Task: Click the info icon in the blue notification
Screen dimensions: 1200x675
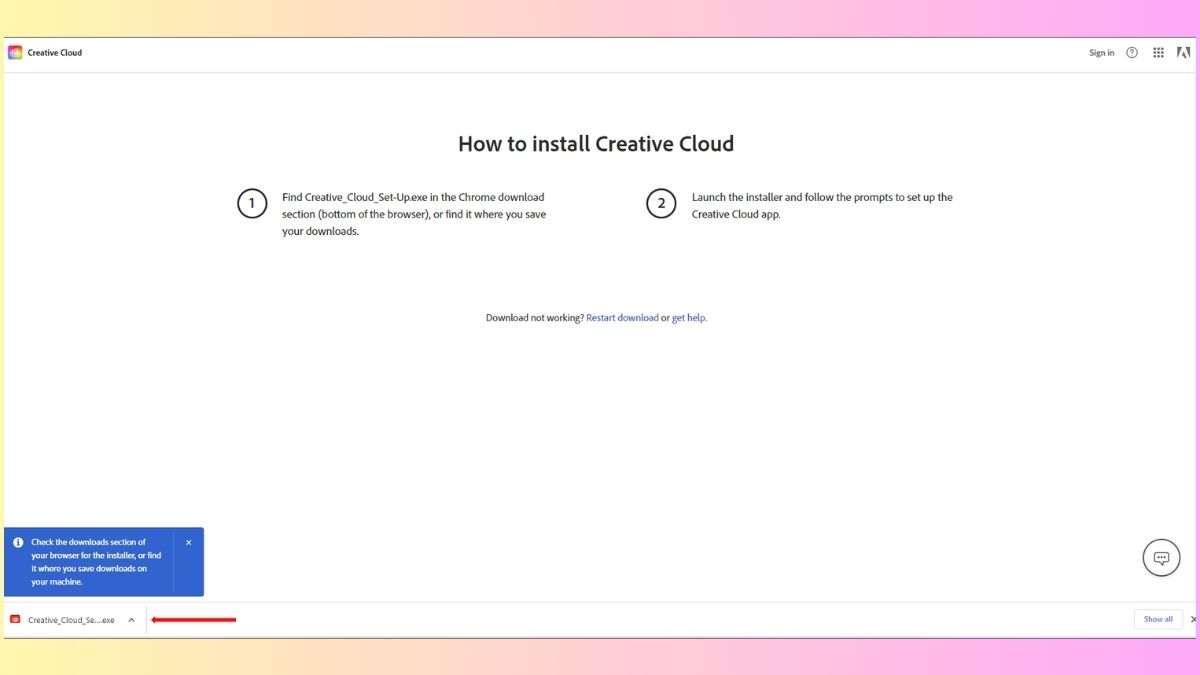Action: pyautogui.click(x=18, y=541)
